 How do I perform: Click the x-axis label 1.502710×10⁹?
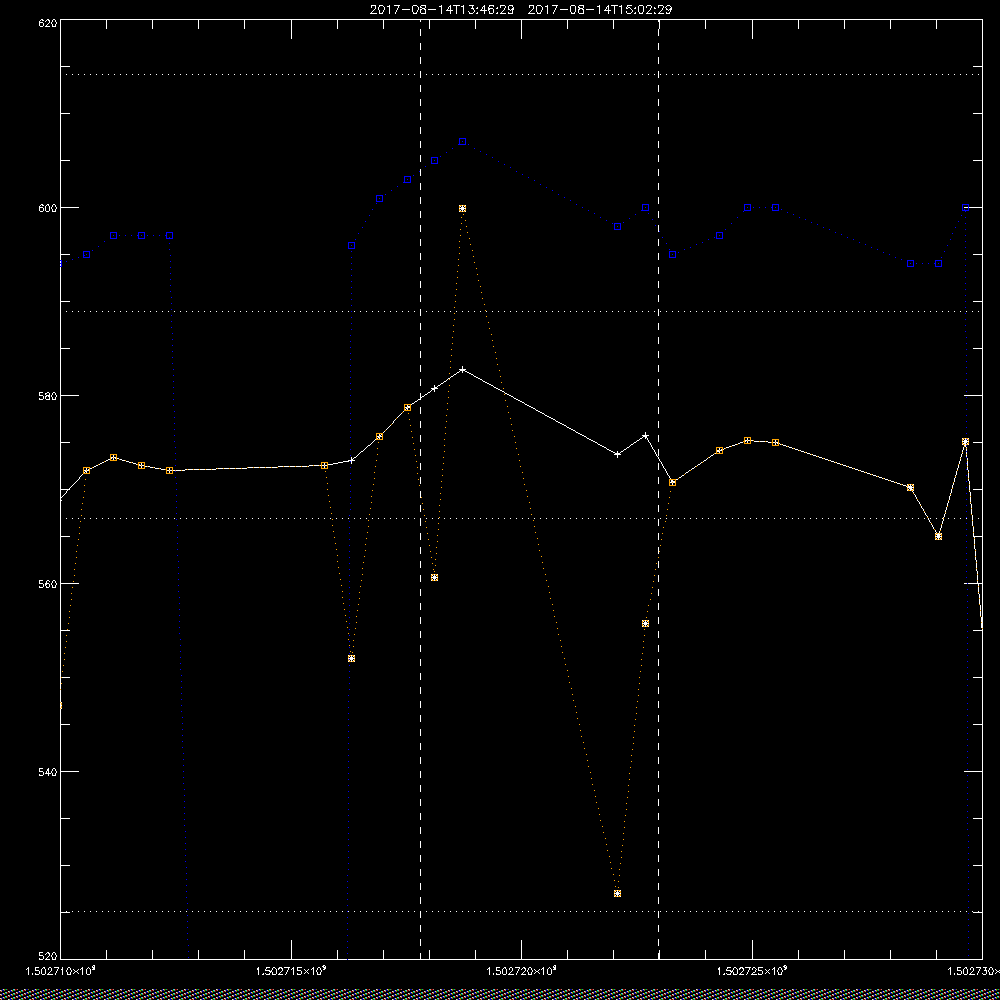coord(61,971)
